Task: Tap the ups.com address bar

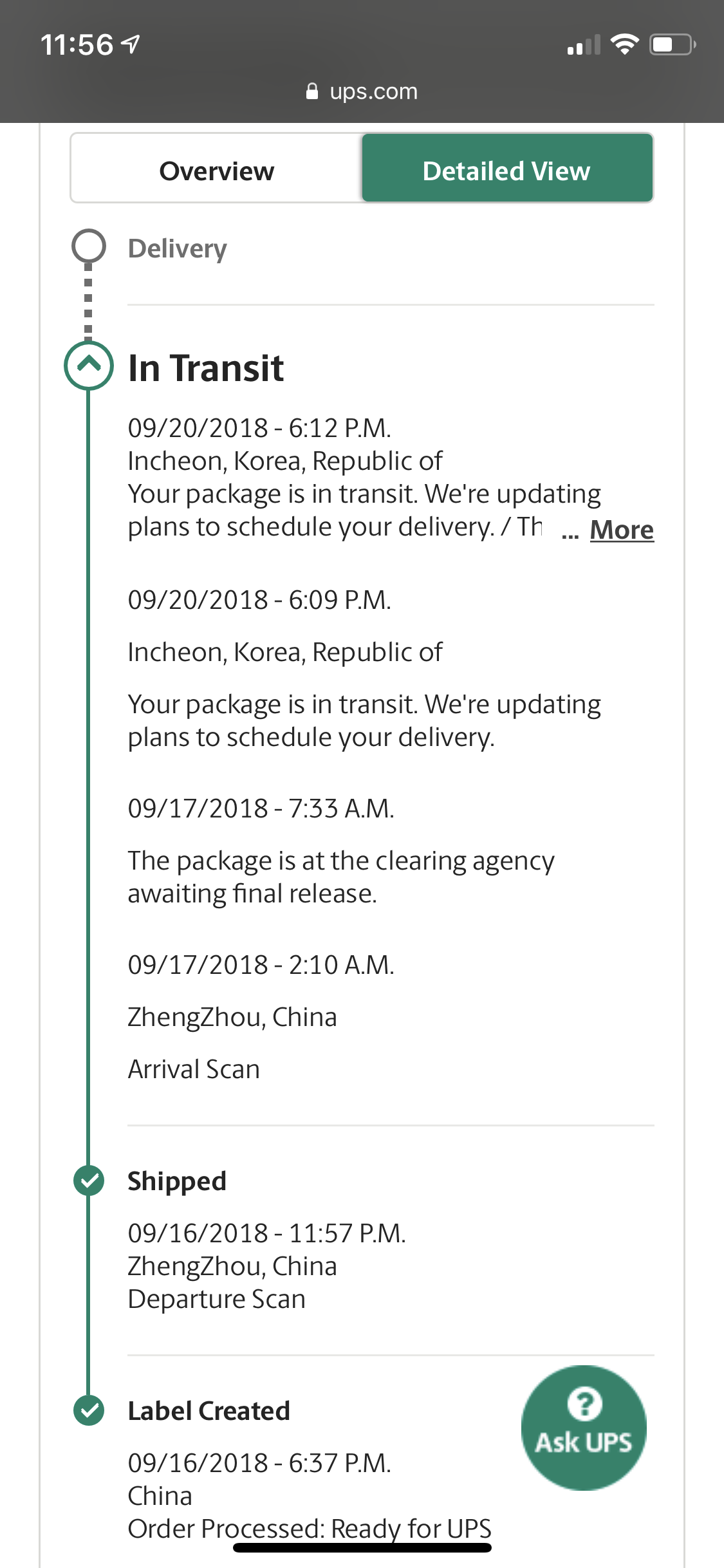Action: [x=362, y=91]
